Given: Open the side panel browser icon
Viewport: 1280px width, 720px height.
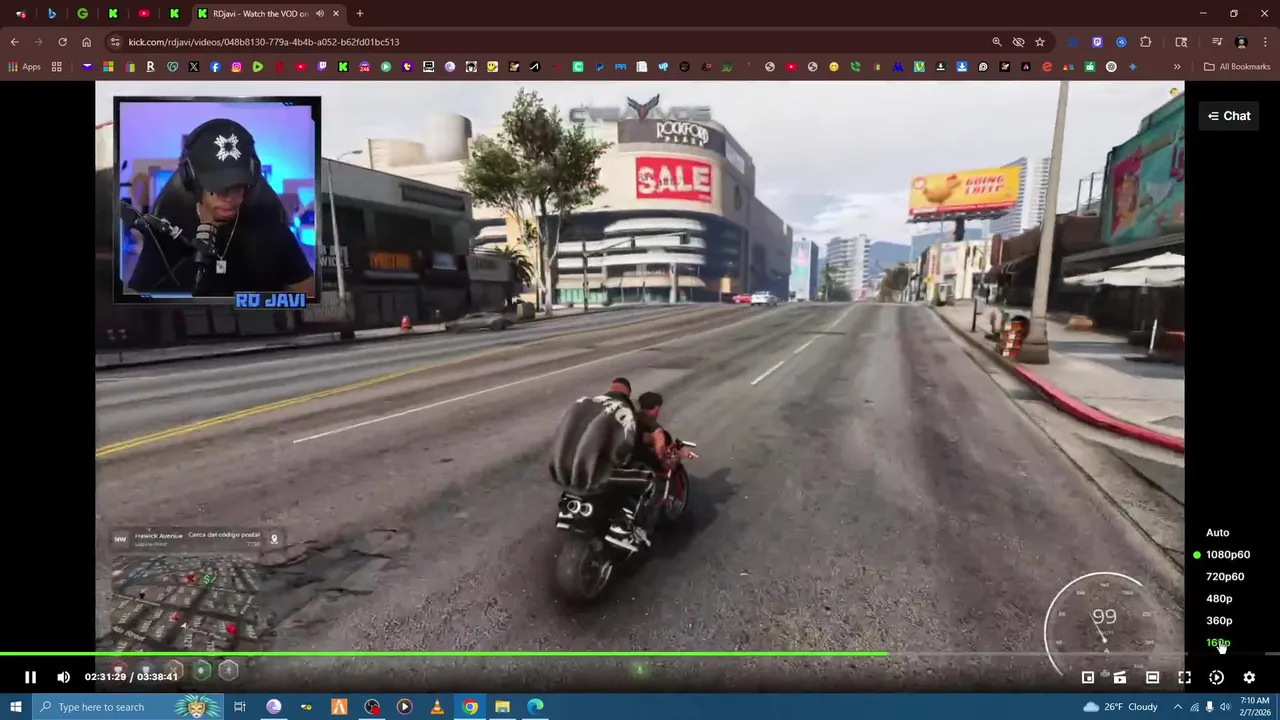Looking at the screenshot, I should click(x=1181, y=42).
